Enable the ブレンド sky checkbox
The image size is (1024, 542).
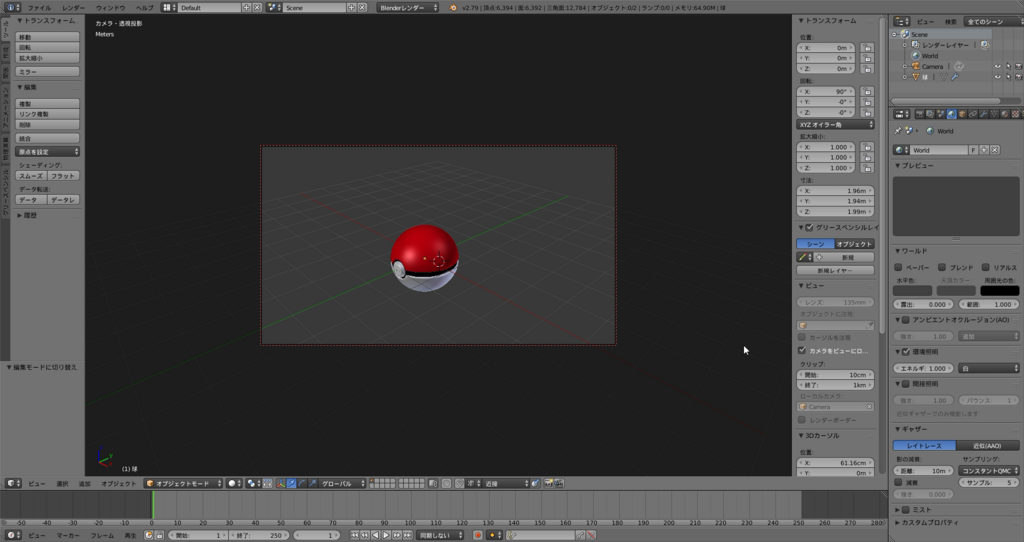tap(942, 267)
